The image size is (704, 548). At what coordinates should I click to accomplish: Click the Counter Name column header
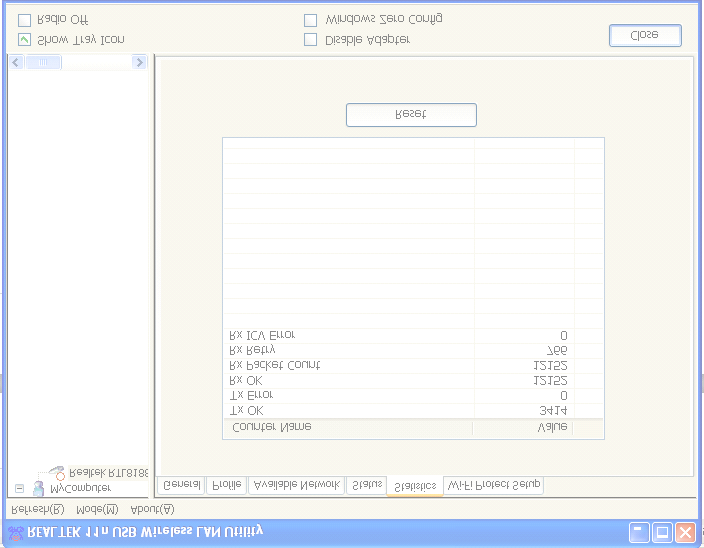pyautogui.click(x=348, y=427)
